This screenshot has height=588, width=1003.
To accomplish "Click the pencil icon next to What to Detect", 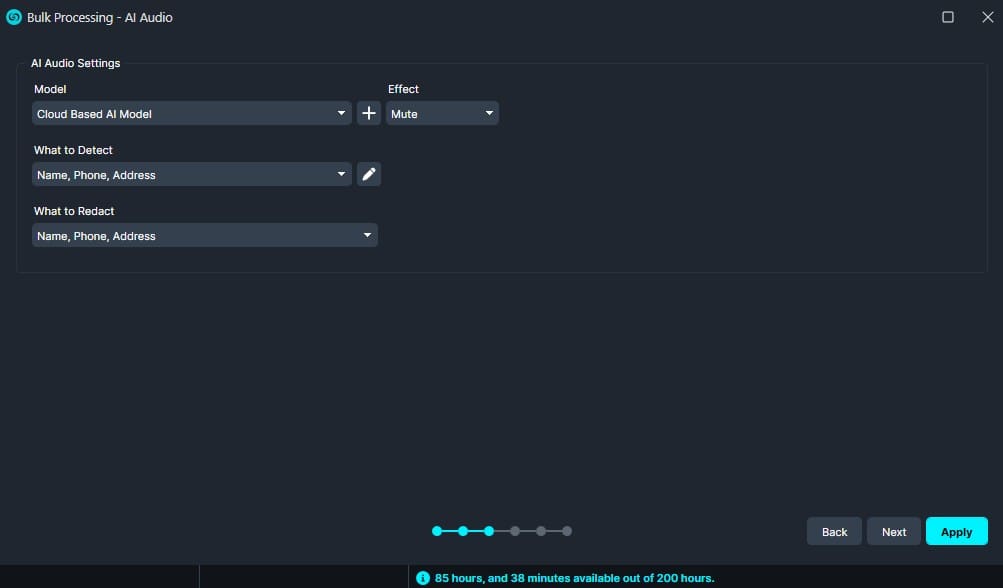I will (x=368, y=174).
